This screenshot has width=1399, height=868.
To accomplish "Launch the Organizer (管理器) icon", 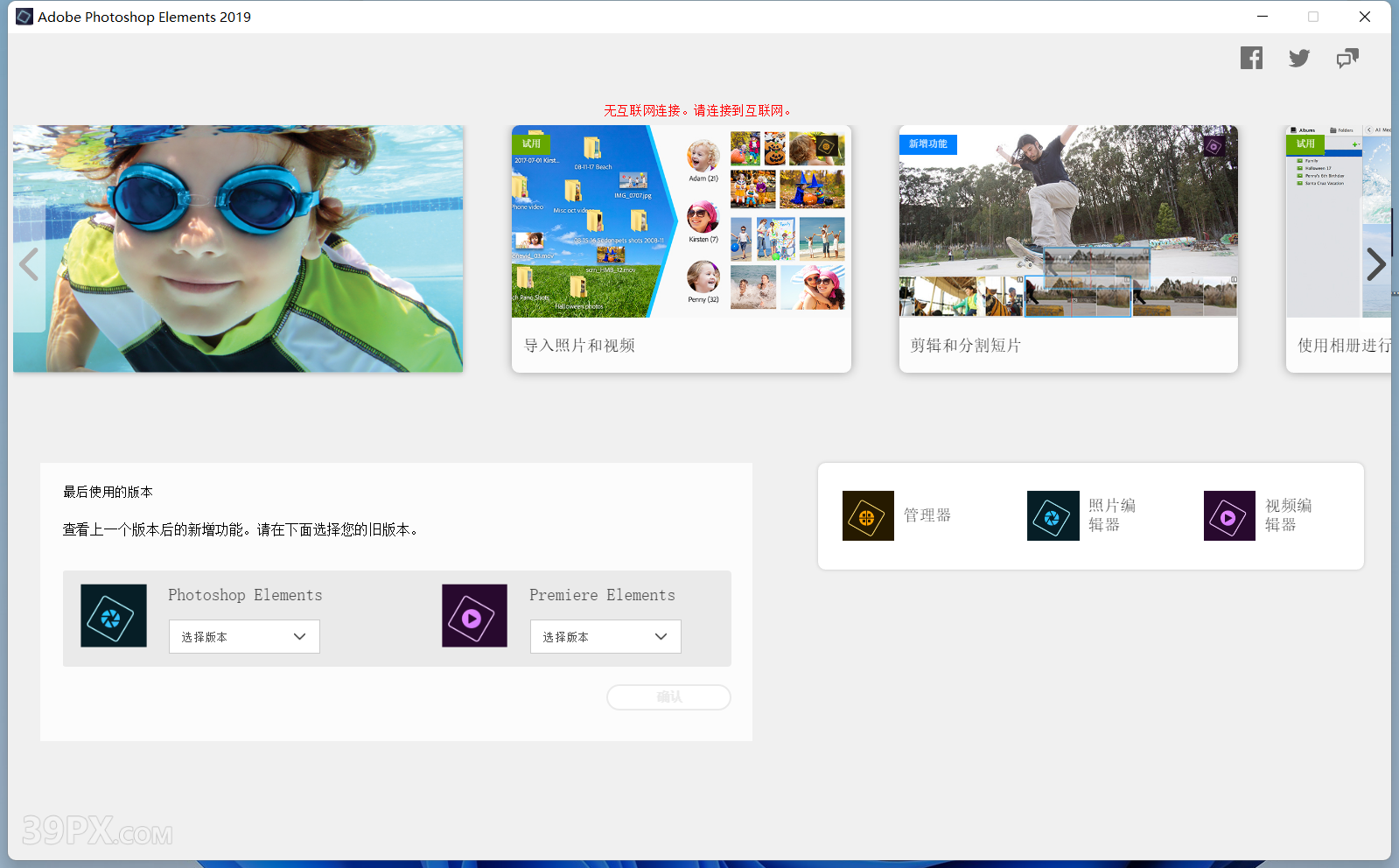I will (x=868, y=515).
